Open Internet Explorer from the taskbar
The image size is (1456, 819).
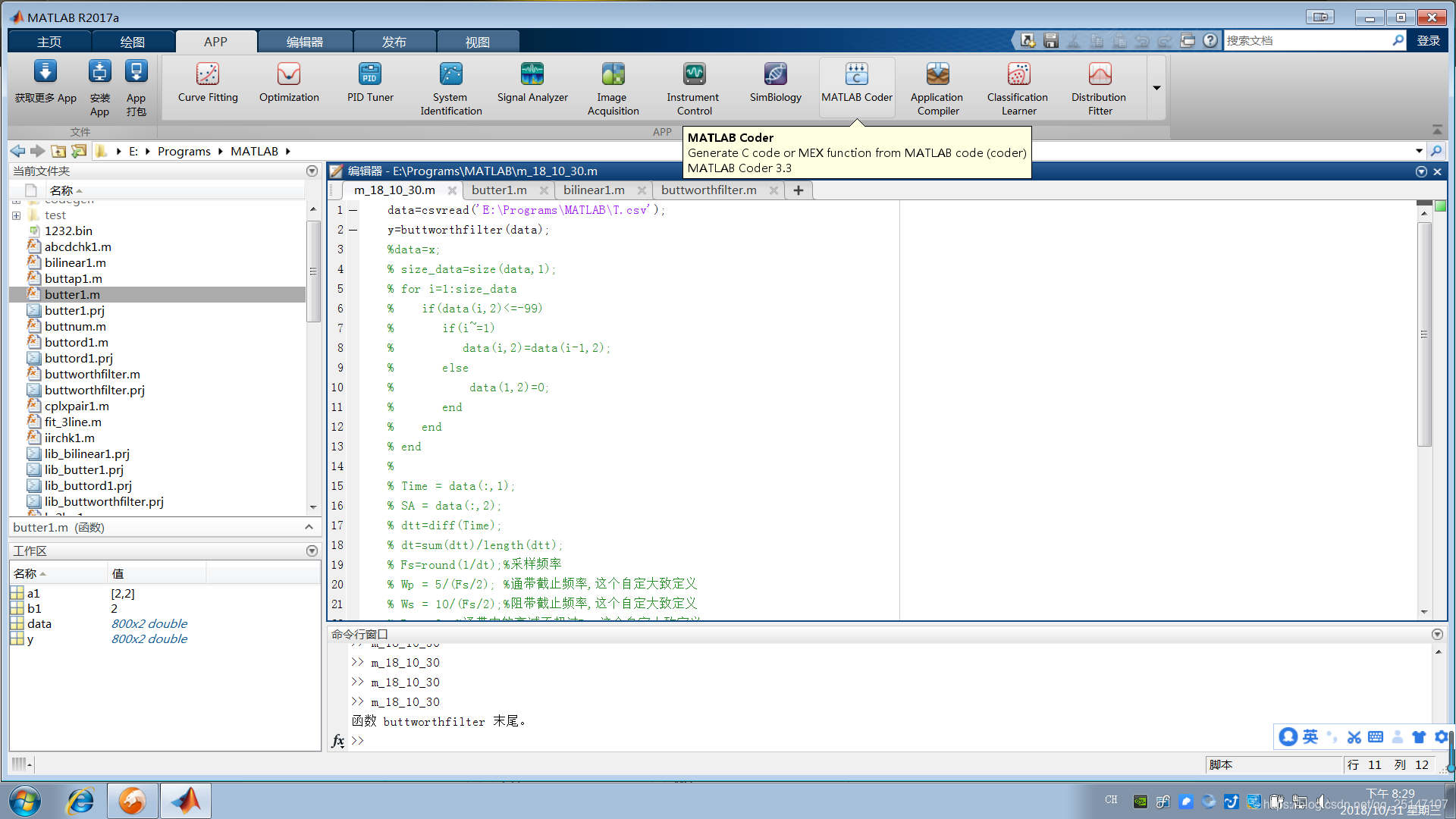80,801
